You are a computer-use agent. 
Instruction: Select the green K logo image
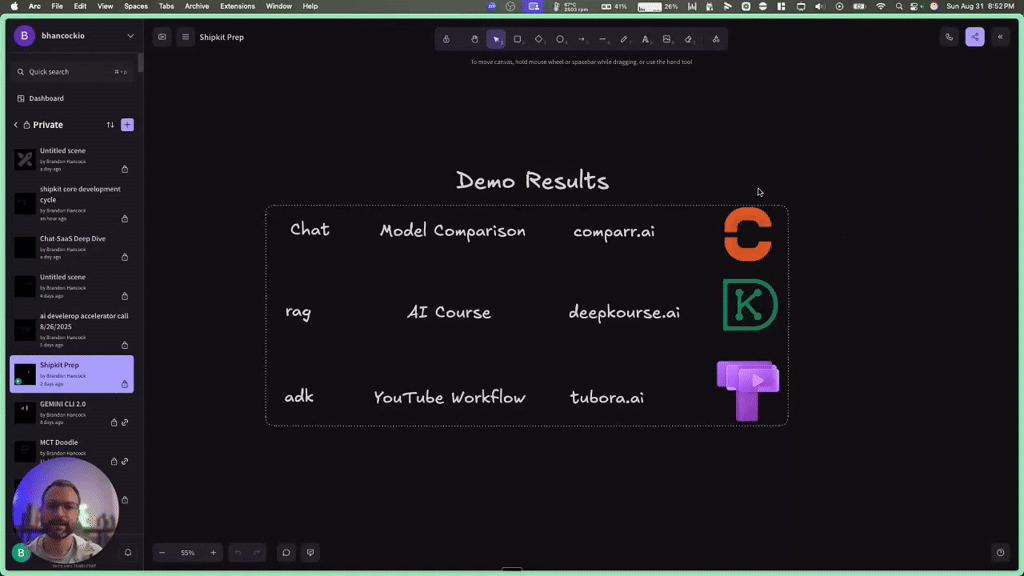pyautogui.click(x=750, y=305)
